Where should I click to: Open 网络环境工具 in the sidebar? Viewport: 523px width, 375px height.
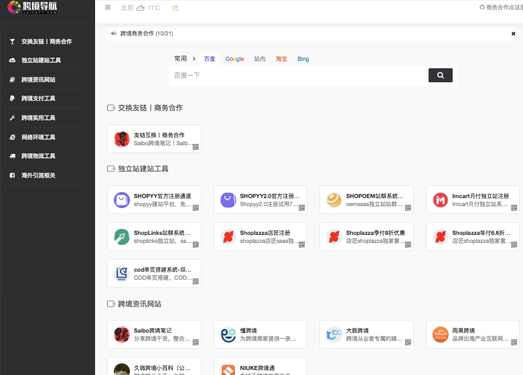click(x=38, y=137)
